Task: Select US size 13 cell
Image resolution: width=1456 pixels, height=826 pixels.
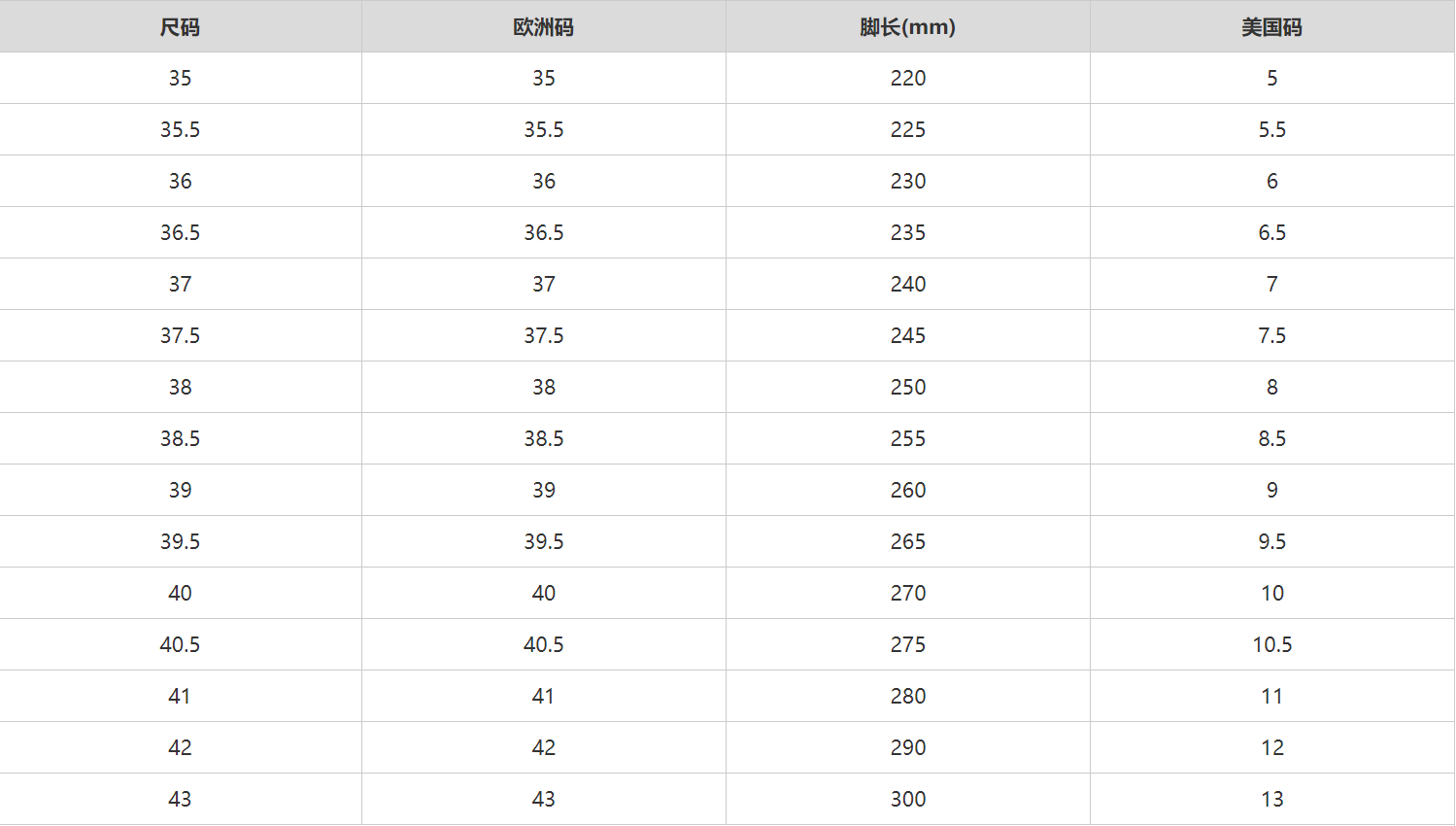Action: pos(1271,799)
